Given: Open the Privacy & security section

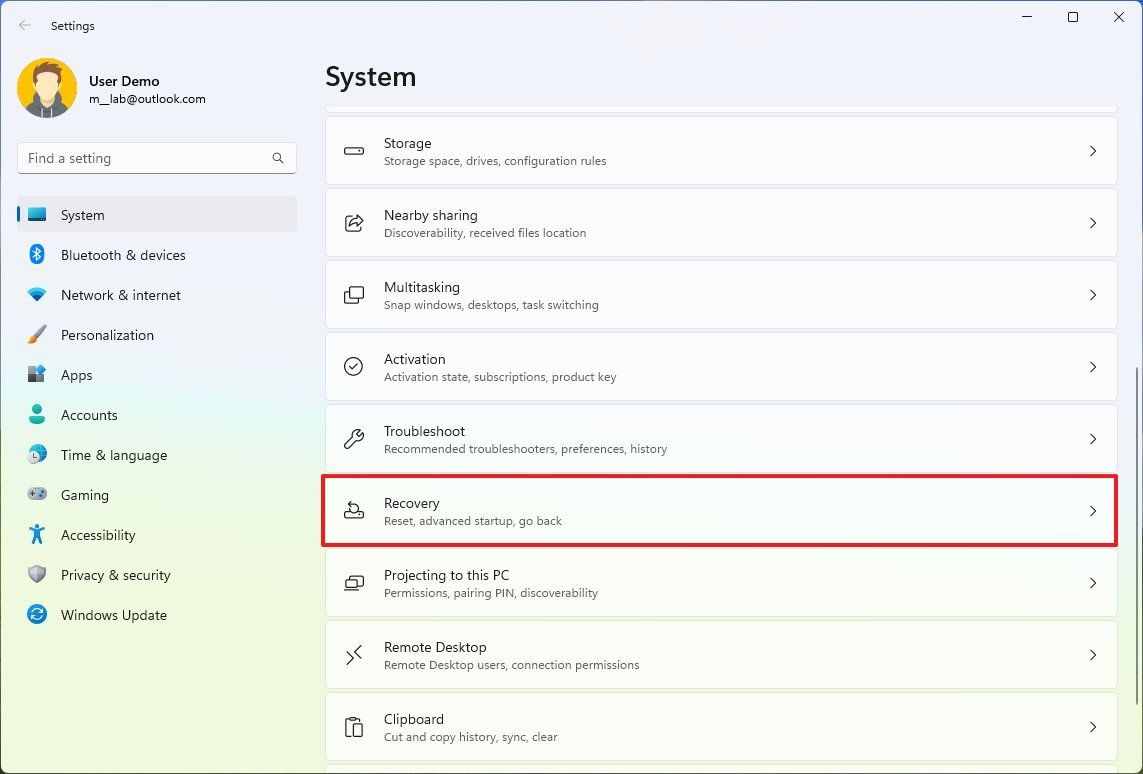Looking at the screenshot, I should (116, 575).
